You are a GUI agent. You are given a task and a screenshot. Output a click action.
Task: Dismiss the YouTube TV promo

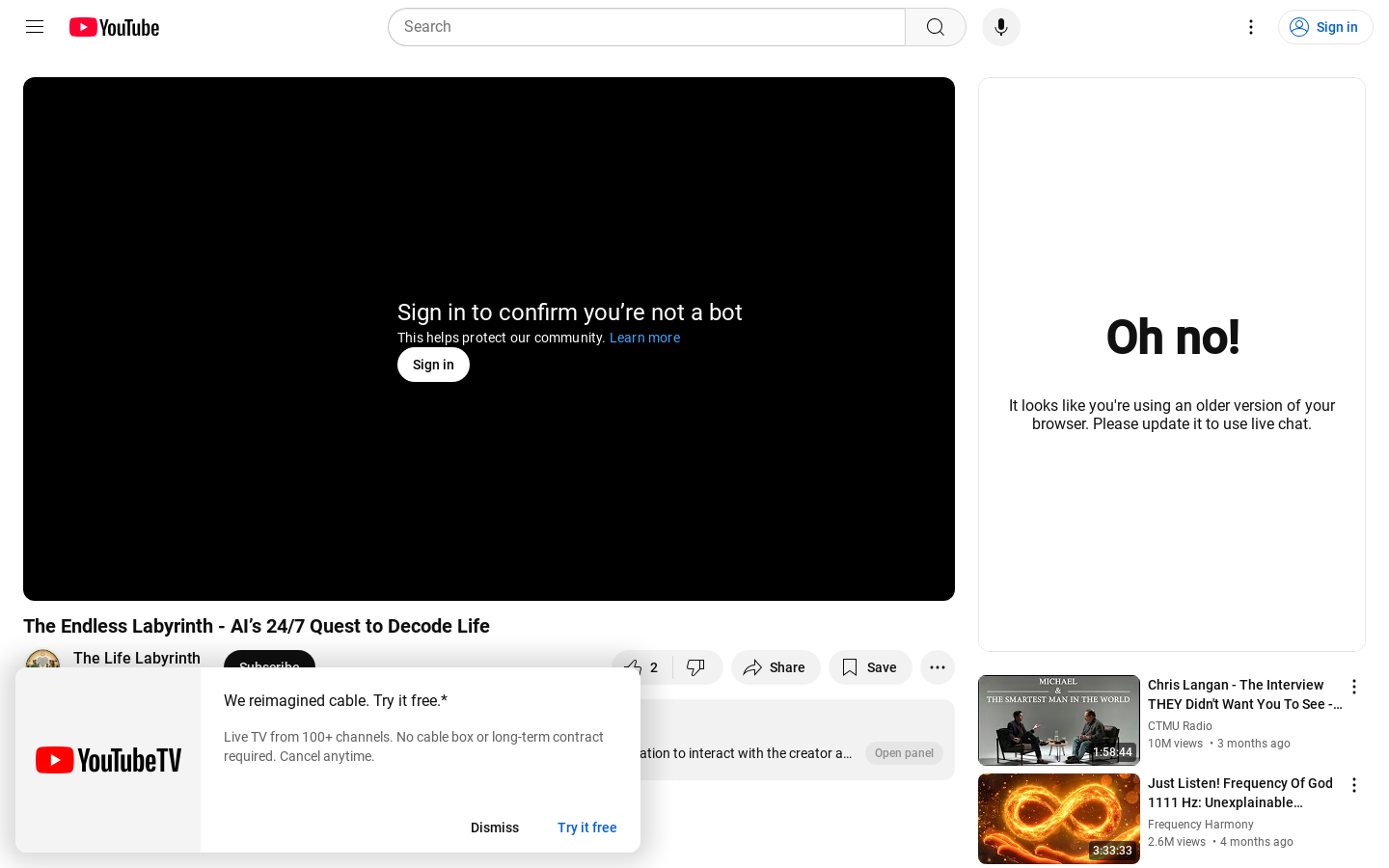[x=495, y=827]
